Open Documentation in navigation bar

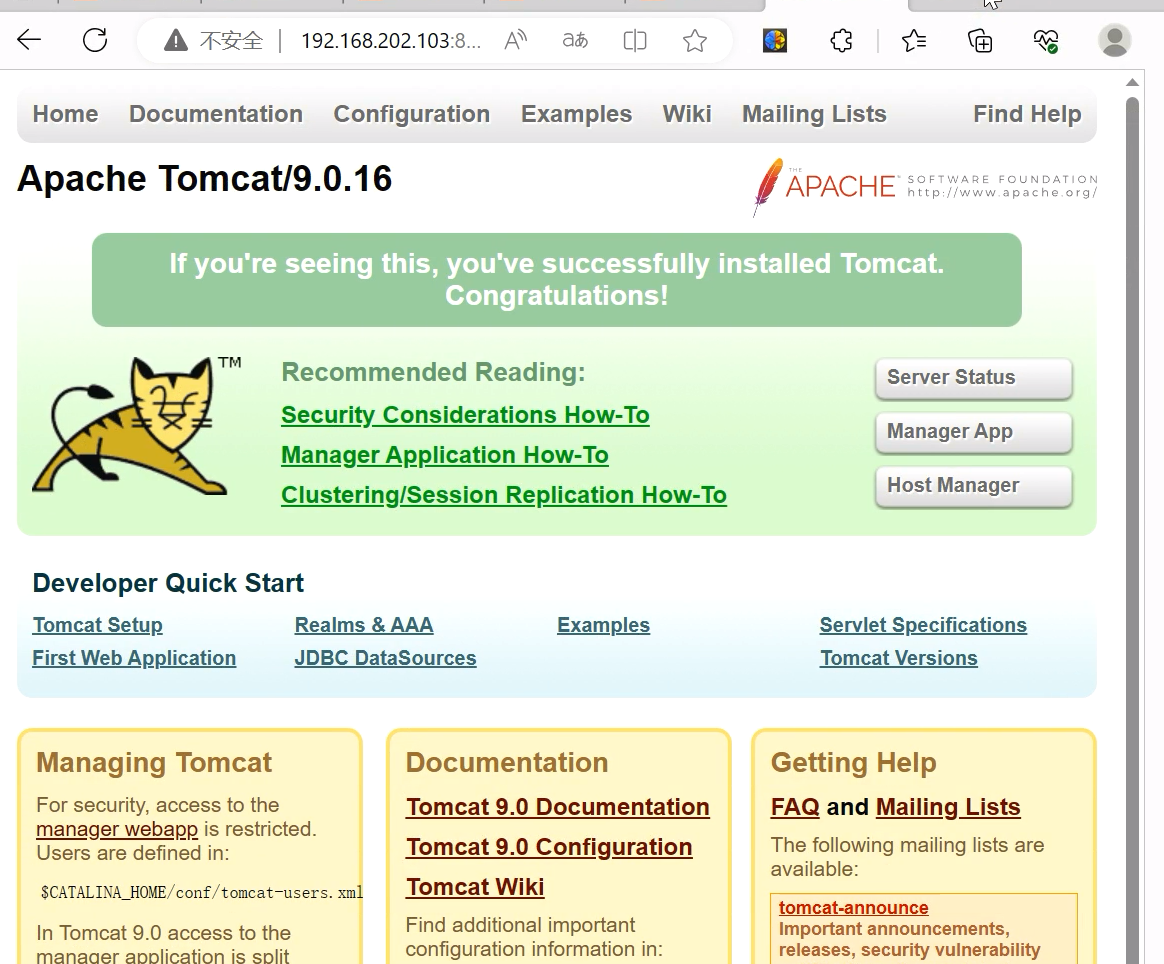(216, 114)
